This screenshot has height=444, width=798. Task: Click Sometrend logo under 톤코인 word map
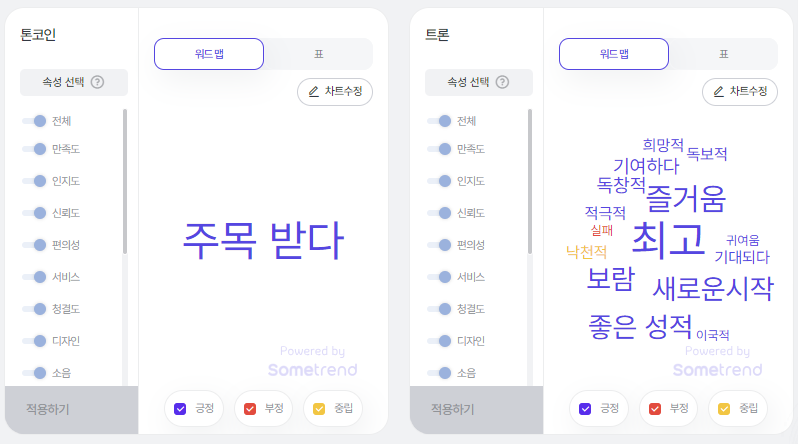pos(312,370)
